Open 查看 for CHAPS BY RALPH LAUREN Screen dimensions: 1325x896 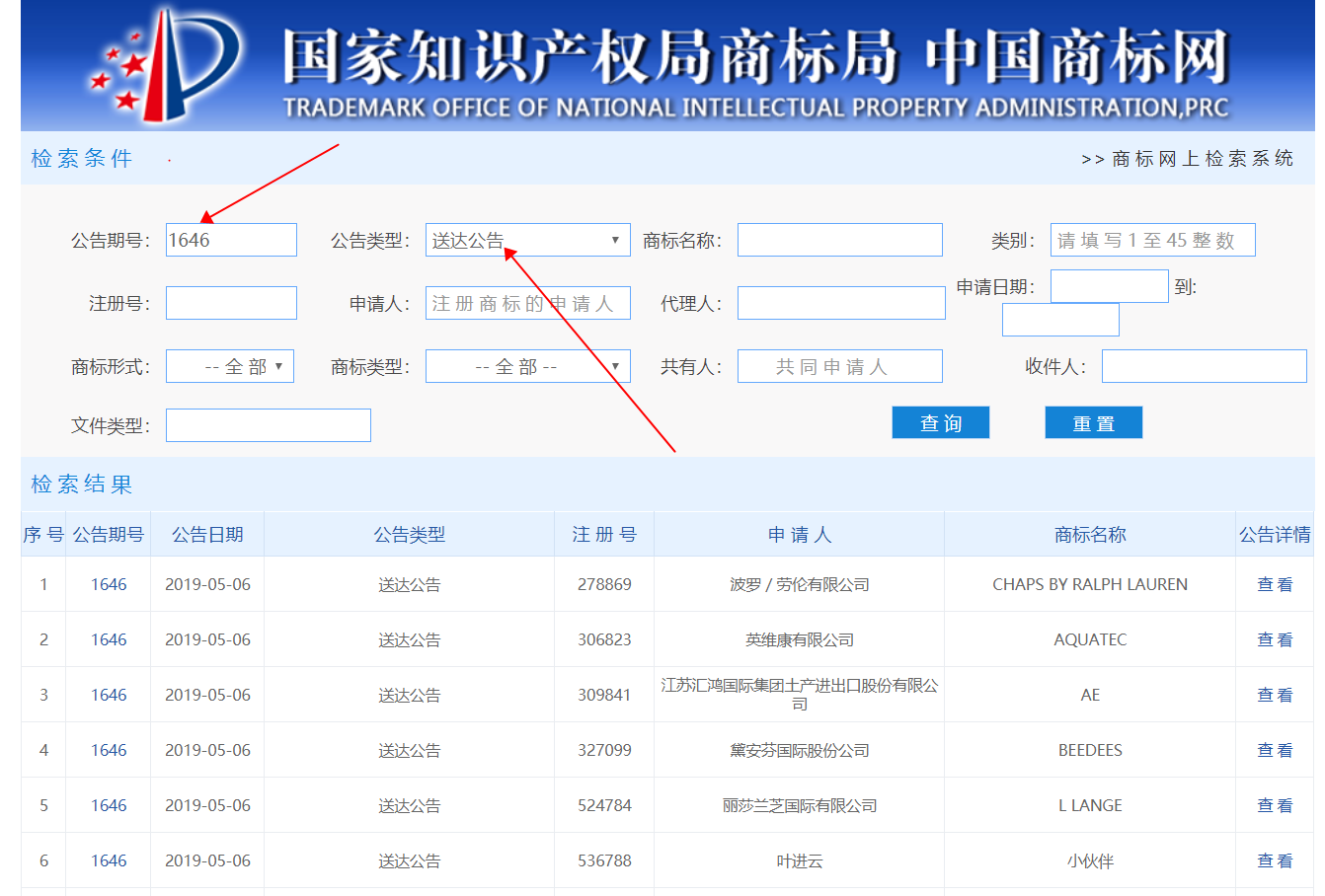(1275, 584)
